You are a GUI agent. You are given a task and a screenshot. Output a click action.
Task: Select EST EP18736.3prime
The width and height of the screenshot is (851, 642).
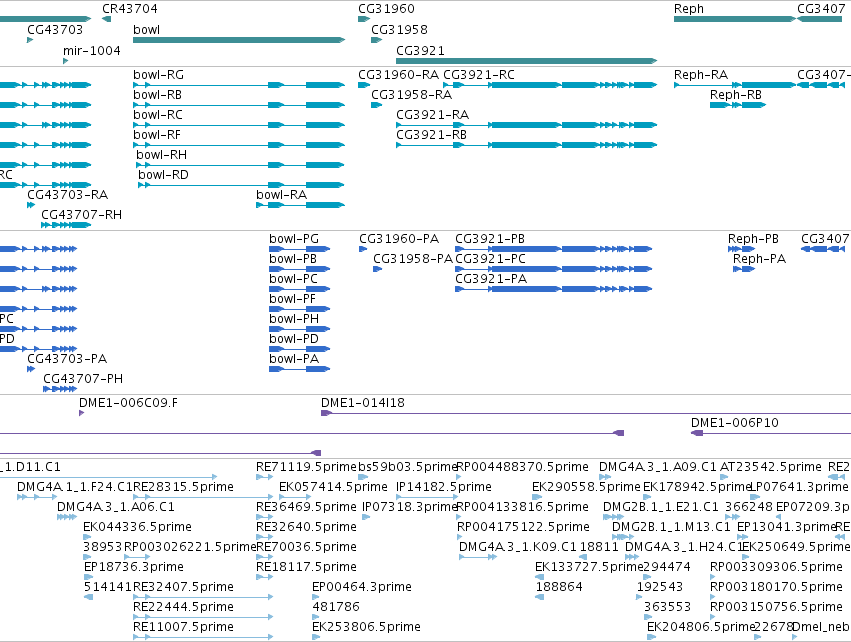(x=134, y=567)
